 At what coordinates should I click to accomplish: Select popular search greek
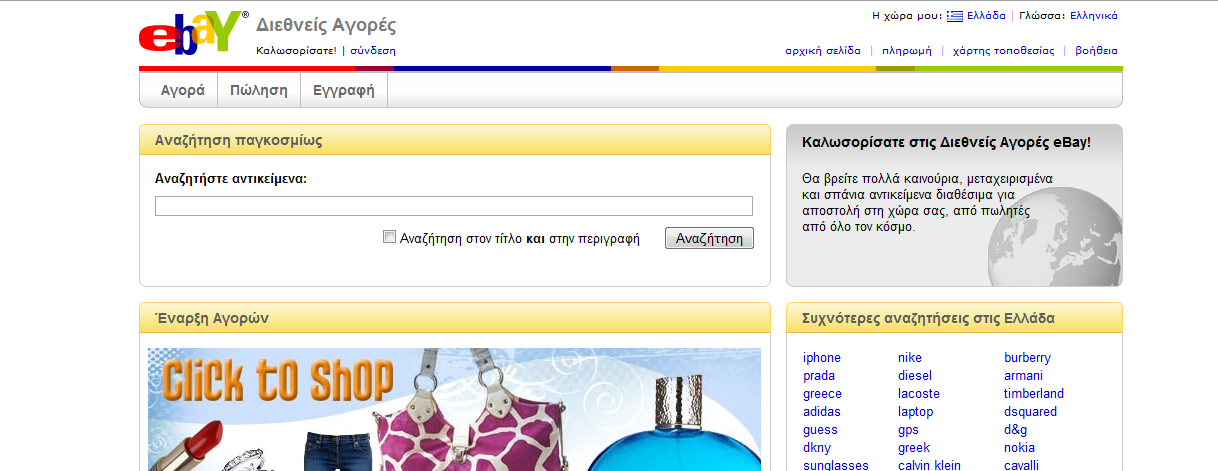tap(914, 448)
